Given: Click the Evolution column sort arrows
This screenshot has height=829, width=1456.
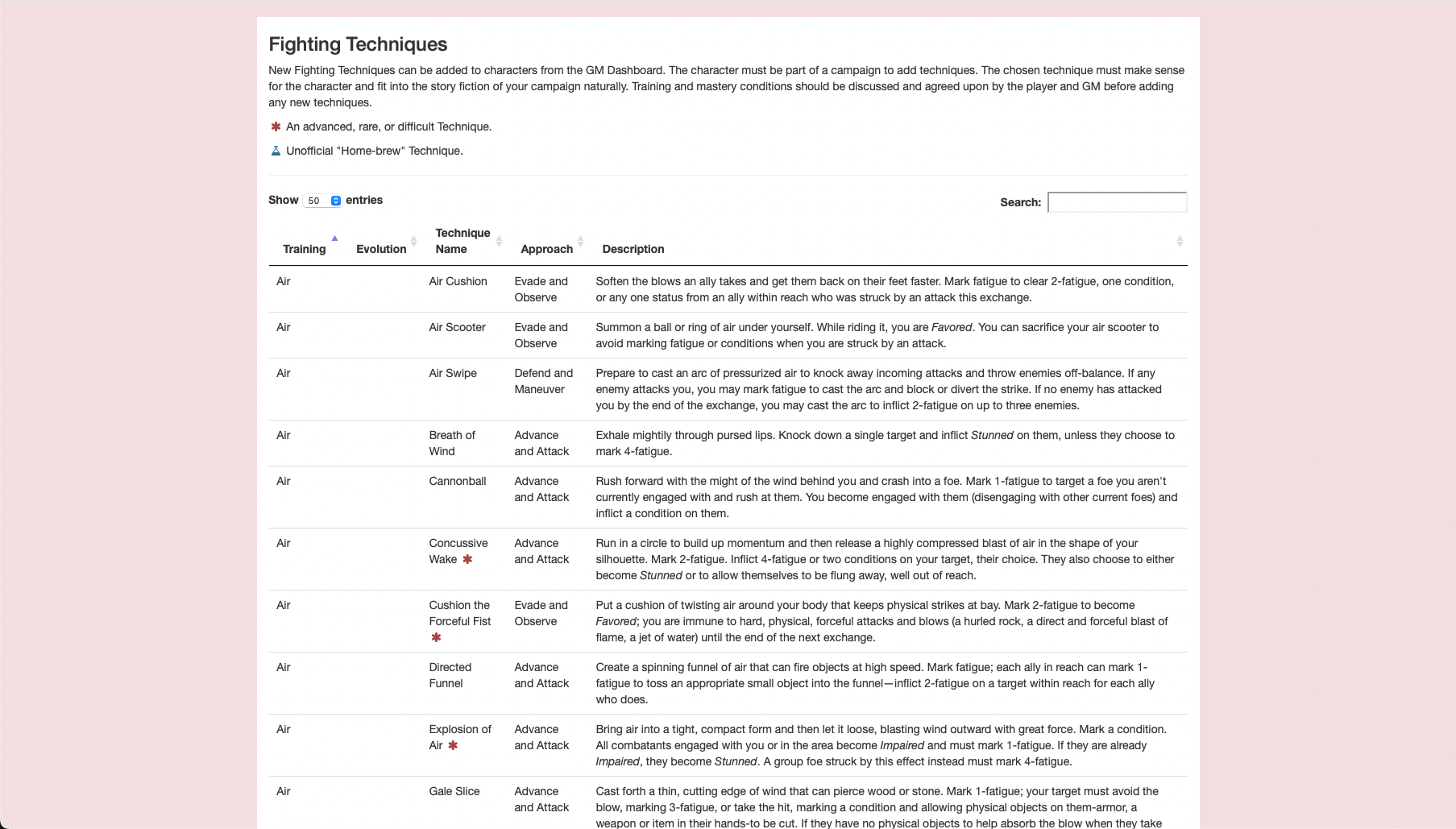Looking at the screenshot, I should click(413, 242).
